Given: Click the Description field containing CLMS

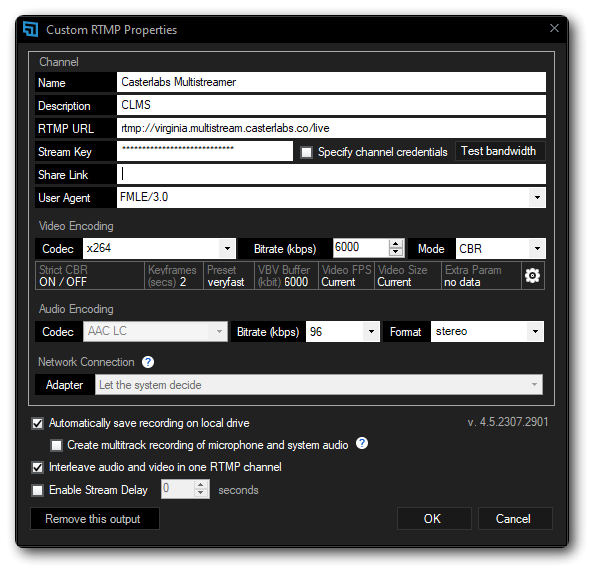Looking at the screenshot, I should click(x=331, y=105).
